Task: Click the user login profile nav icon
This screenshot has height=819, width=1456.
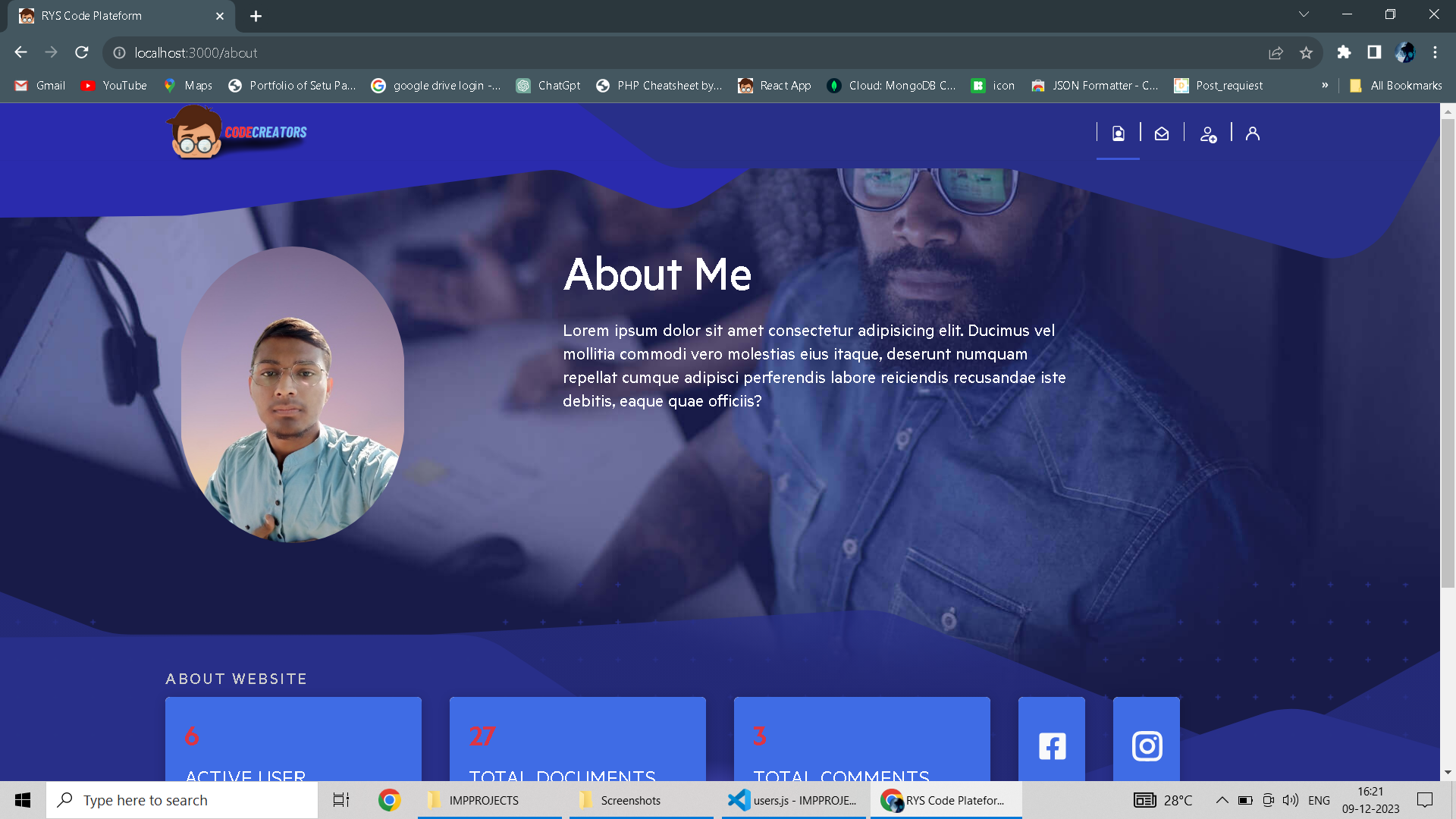Action: [x=1253, y=133]
